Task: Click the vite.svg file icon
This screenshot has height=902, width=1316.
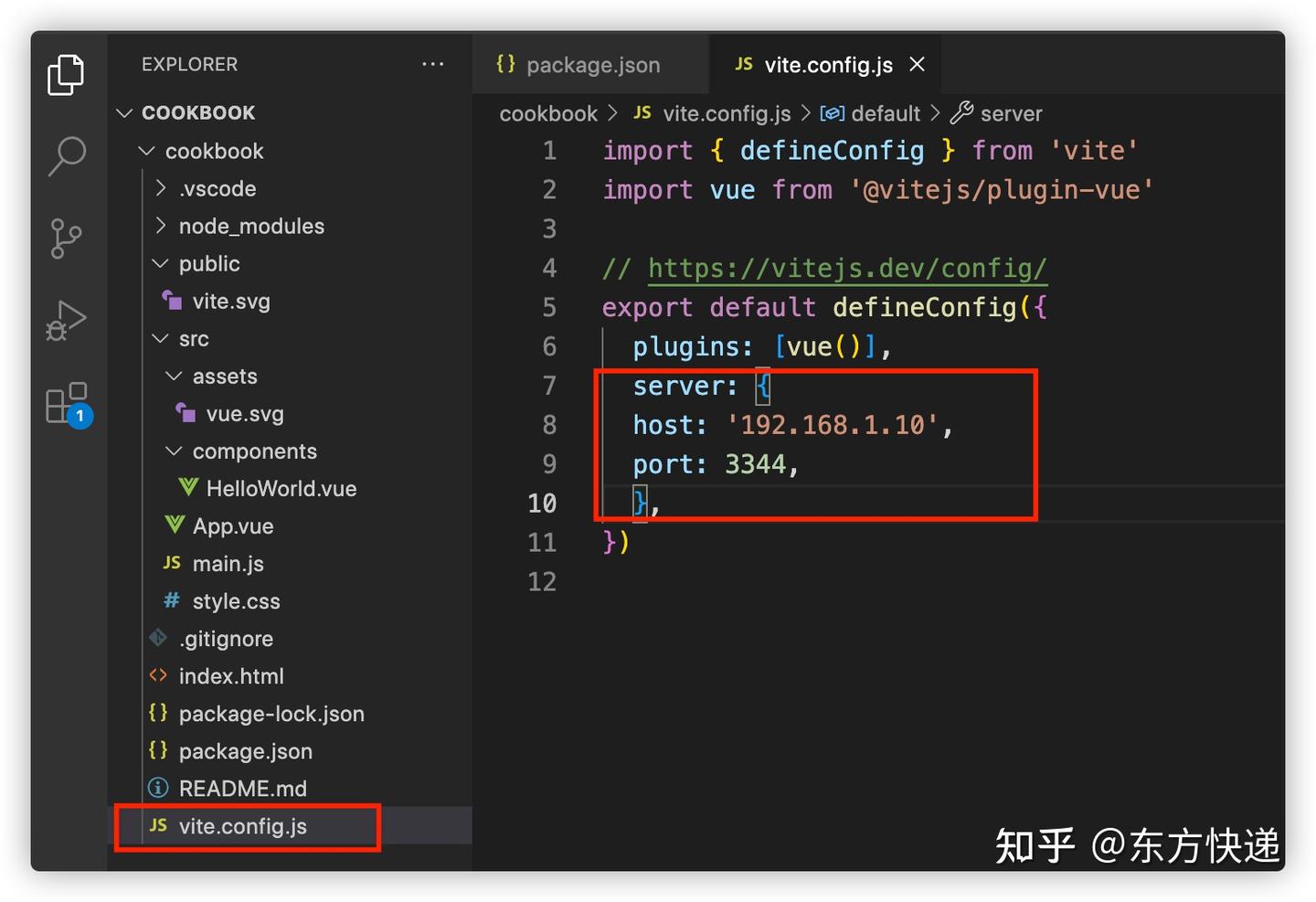Action: tap(174, 301)
